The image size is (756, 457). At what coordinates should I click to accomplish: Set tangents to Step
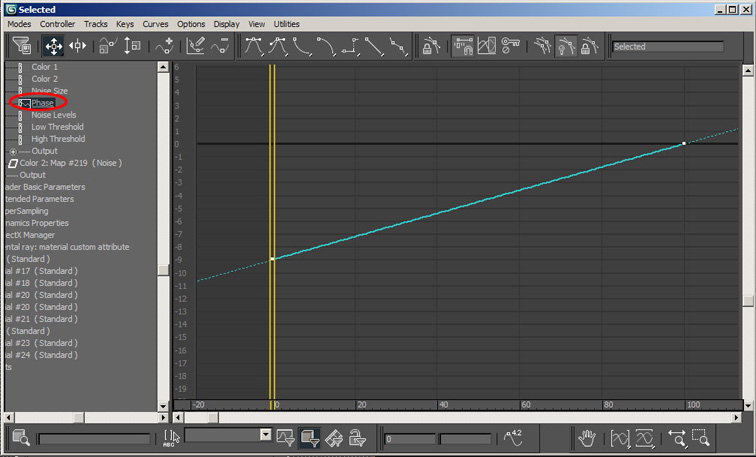[350, 46]
